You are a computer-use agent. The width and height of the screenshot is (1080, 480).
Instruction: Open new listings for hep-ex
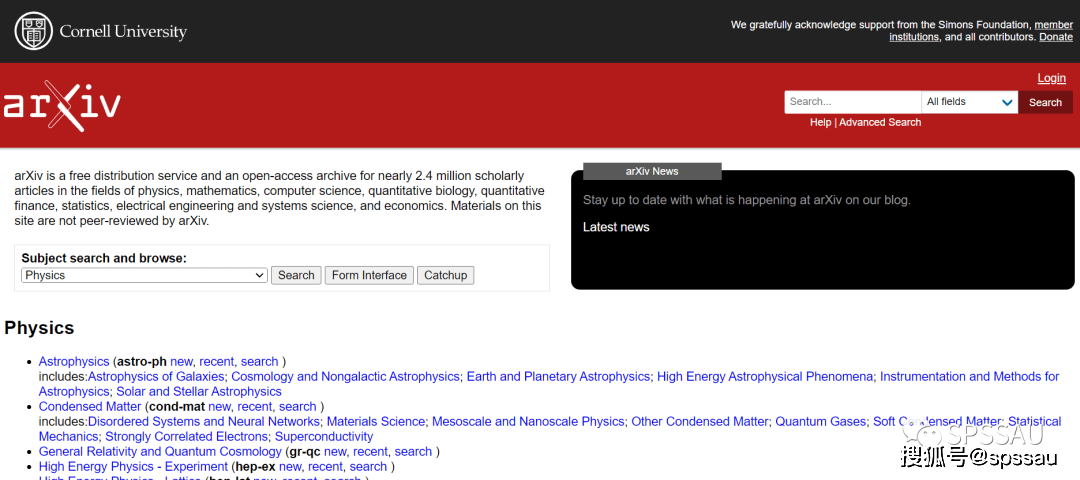(290, 467)
